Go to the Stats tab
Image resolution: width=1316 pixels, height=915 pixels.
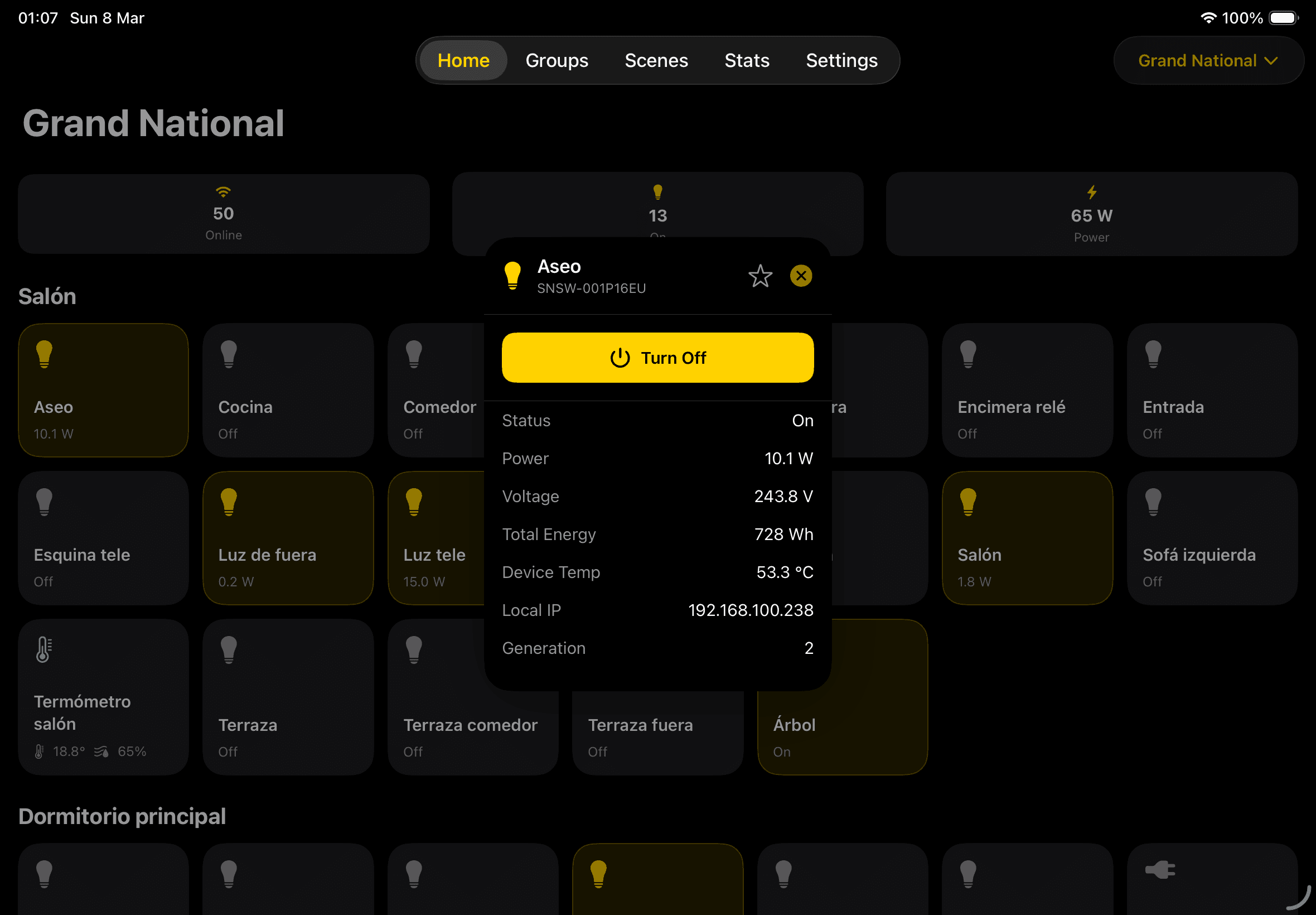(746, 61)
